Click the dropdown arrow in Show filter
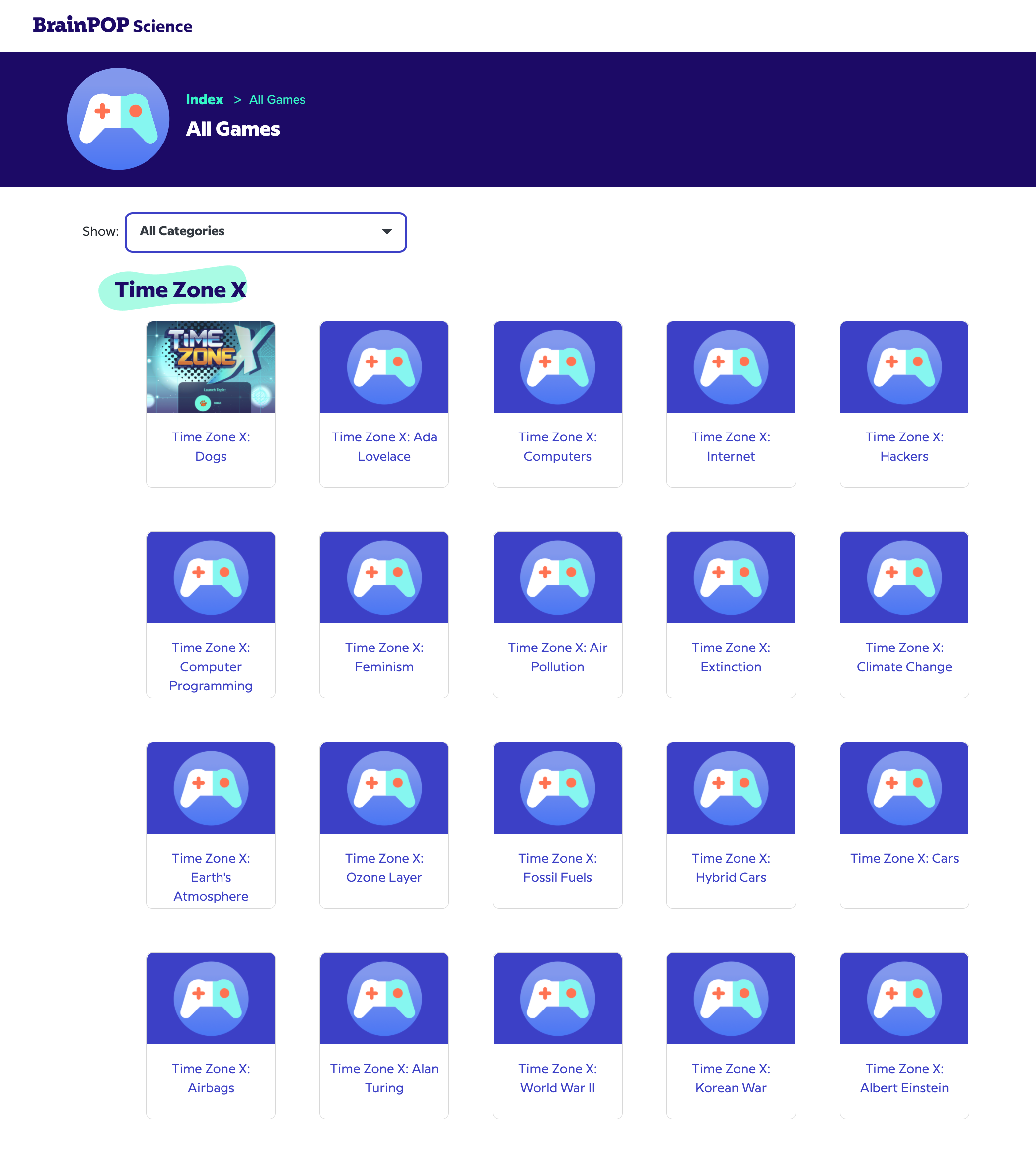Image resolution: width=1036 pixels, height=1154 pixels. pos(387,231)
